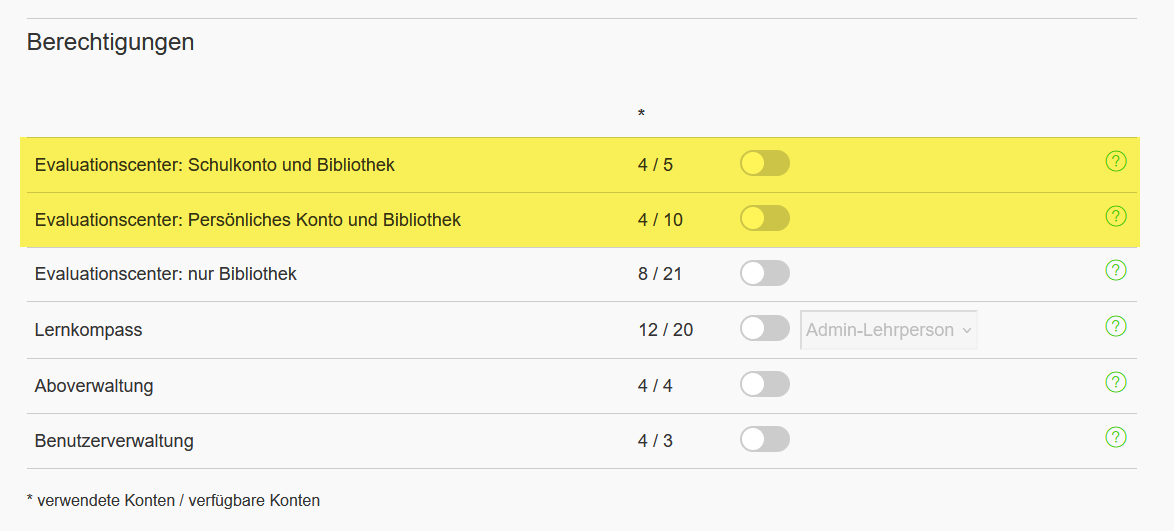This screenshot has height=531, width=1174.
Task: Select the Lernkompass row label
Action: 88,330
